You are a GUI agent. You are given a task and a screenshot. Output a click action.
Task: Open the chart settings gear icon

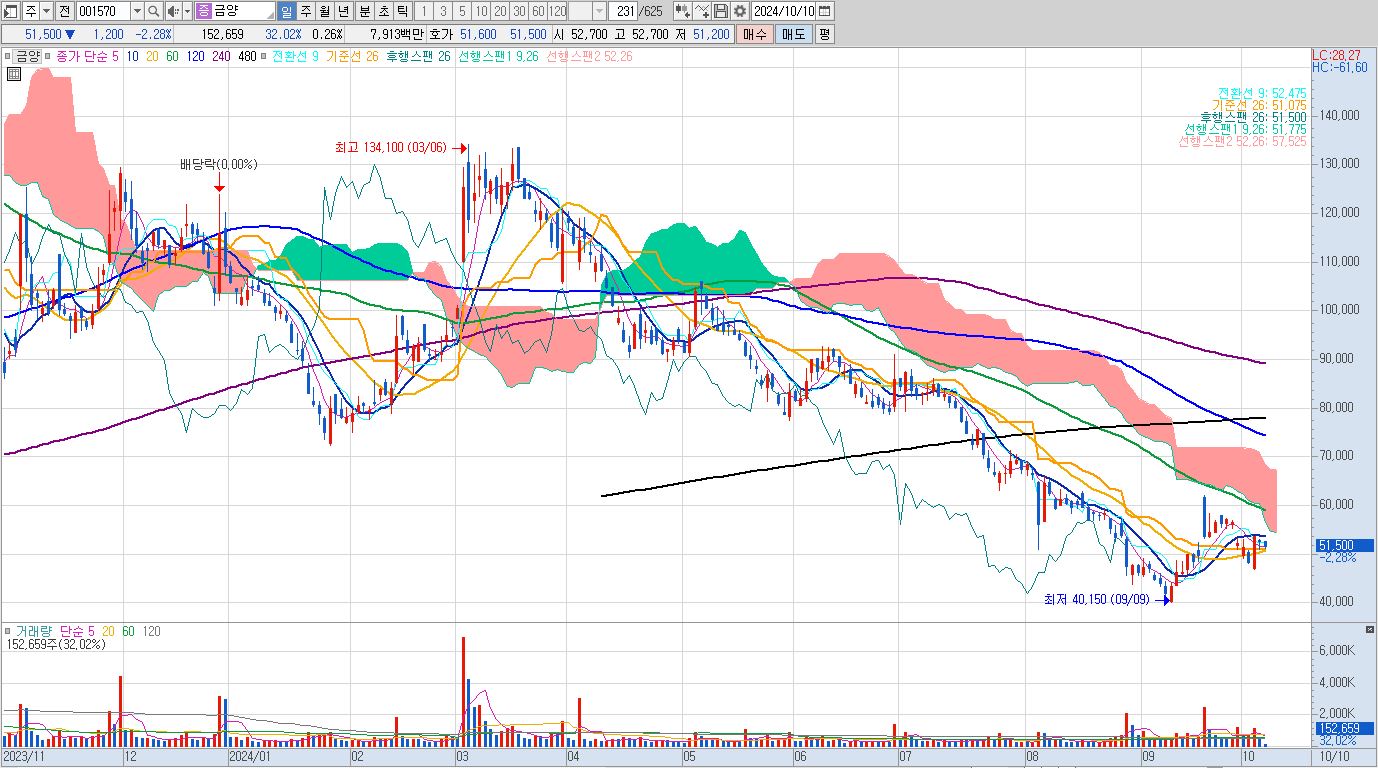tap(739, 11)
